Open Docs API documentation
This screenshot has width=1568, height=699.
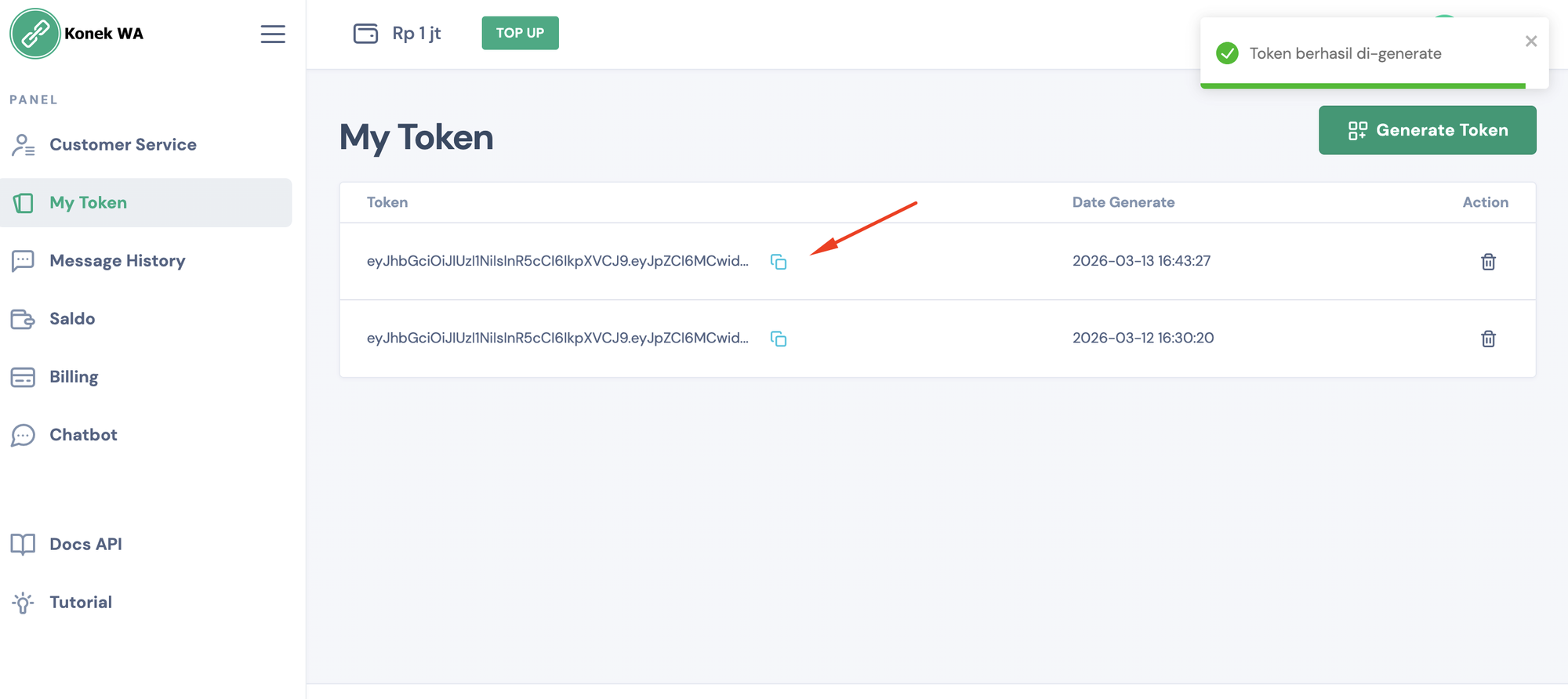point(85,544)
